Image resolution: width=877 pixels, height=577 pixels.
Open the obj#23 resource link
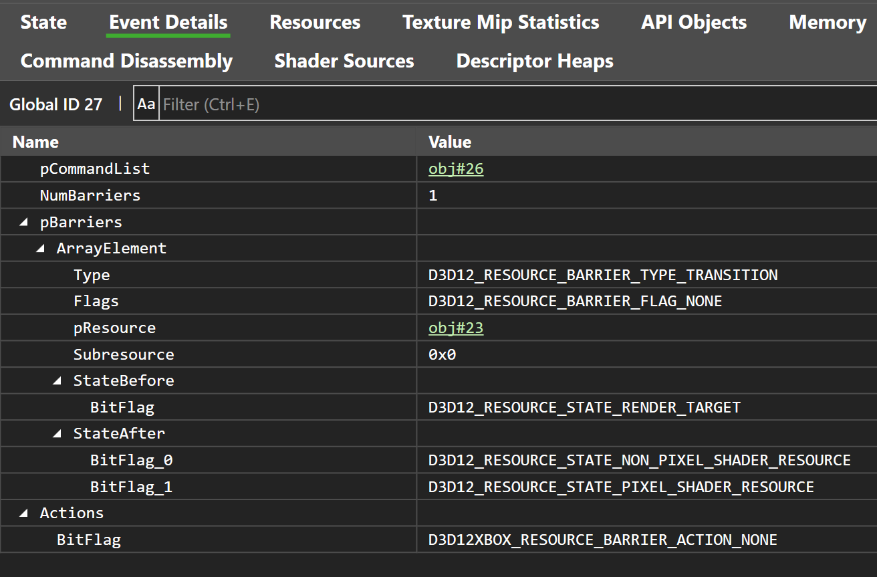[456, 328]
